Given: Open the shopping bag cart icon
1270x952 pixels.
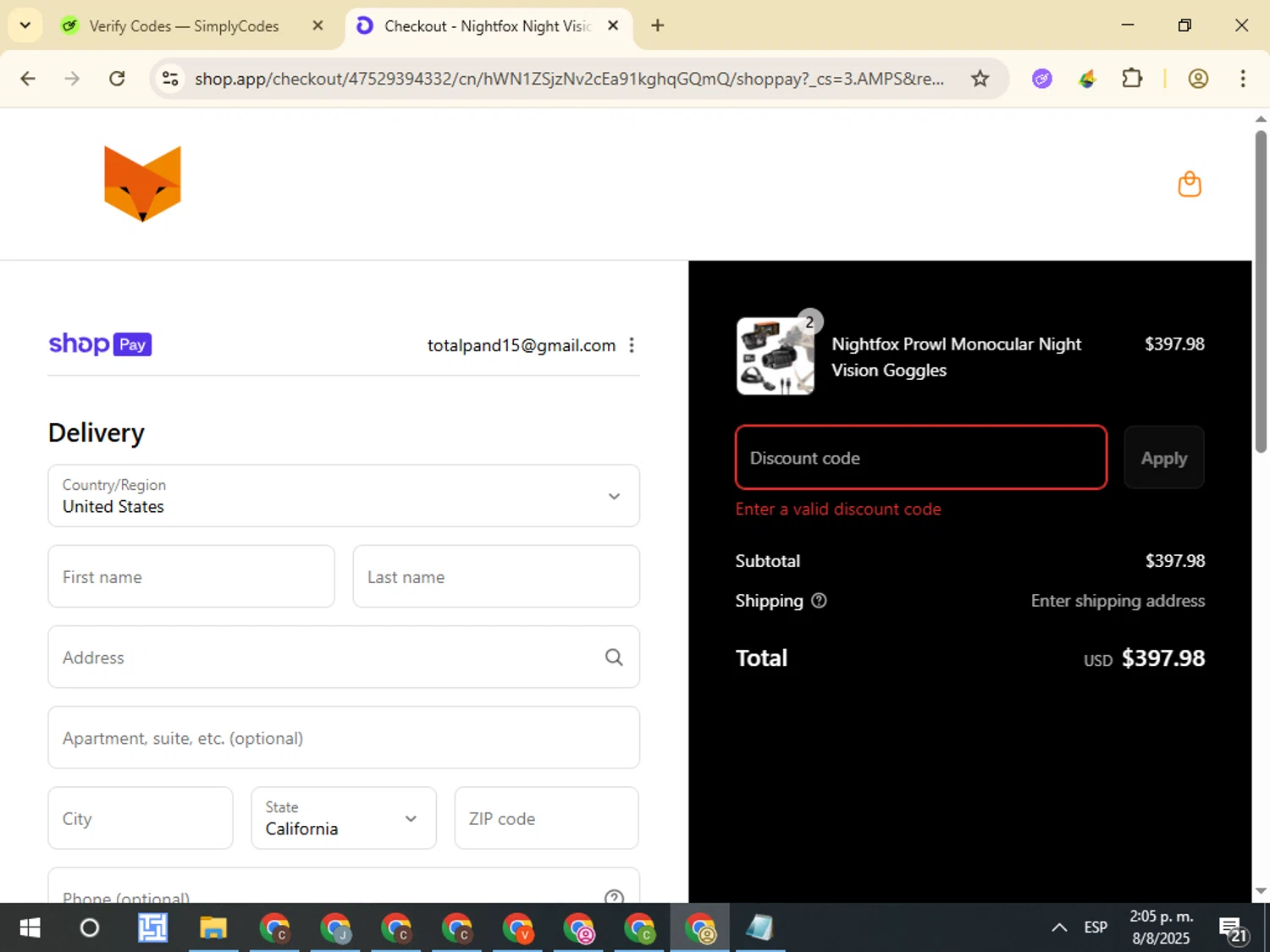Looking at the screenshot, I should pos(1190,184).
